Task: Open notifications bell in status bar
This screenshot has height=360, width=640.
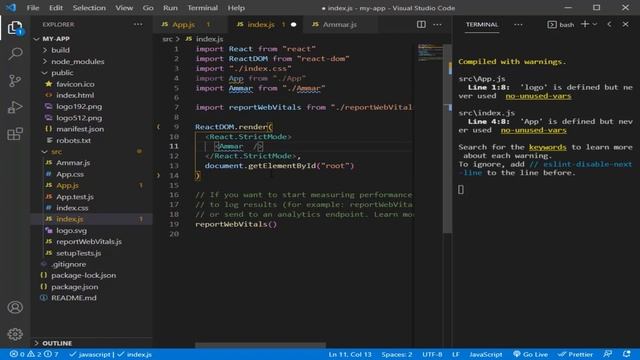Action: pyautogui.click(x=627, y=354)
